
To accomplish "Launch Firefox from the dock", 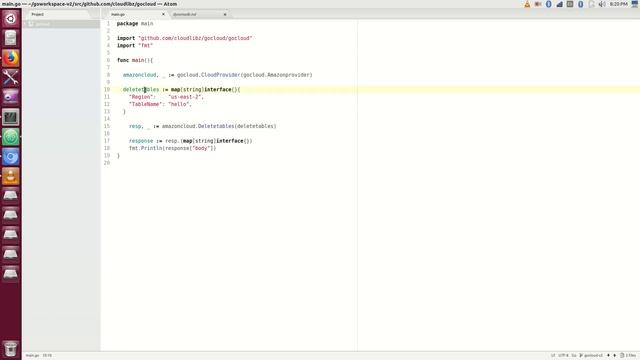I will click(x=11, y=58).
